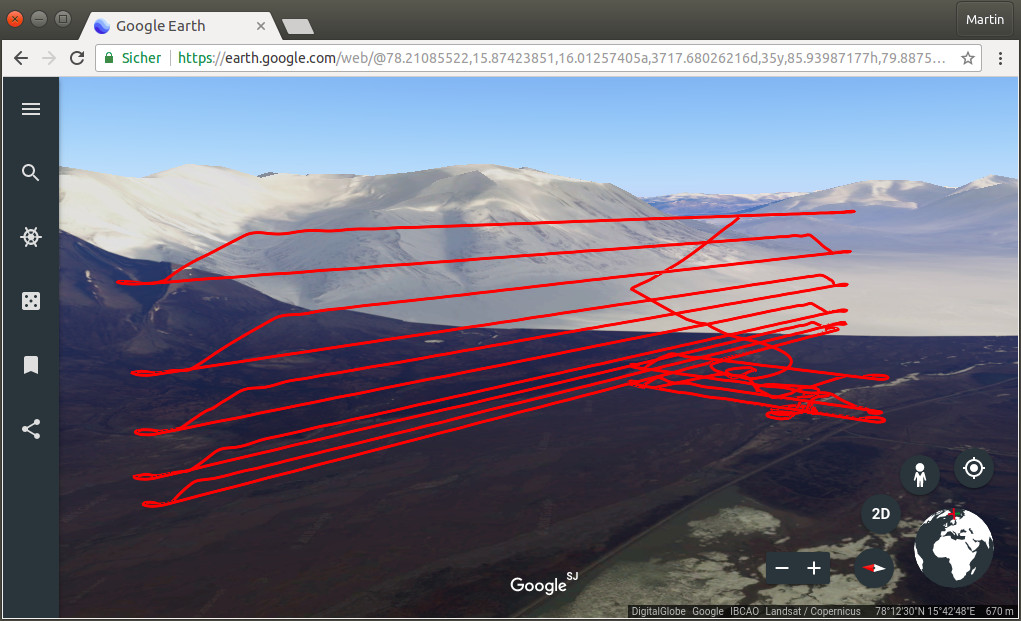Click the fly to my location target icon
This screenshot has width=1021, height=621.
(973, 468)
